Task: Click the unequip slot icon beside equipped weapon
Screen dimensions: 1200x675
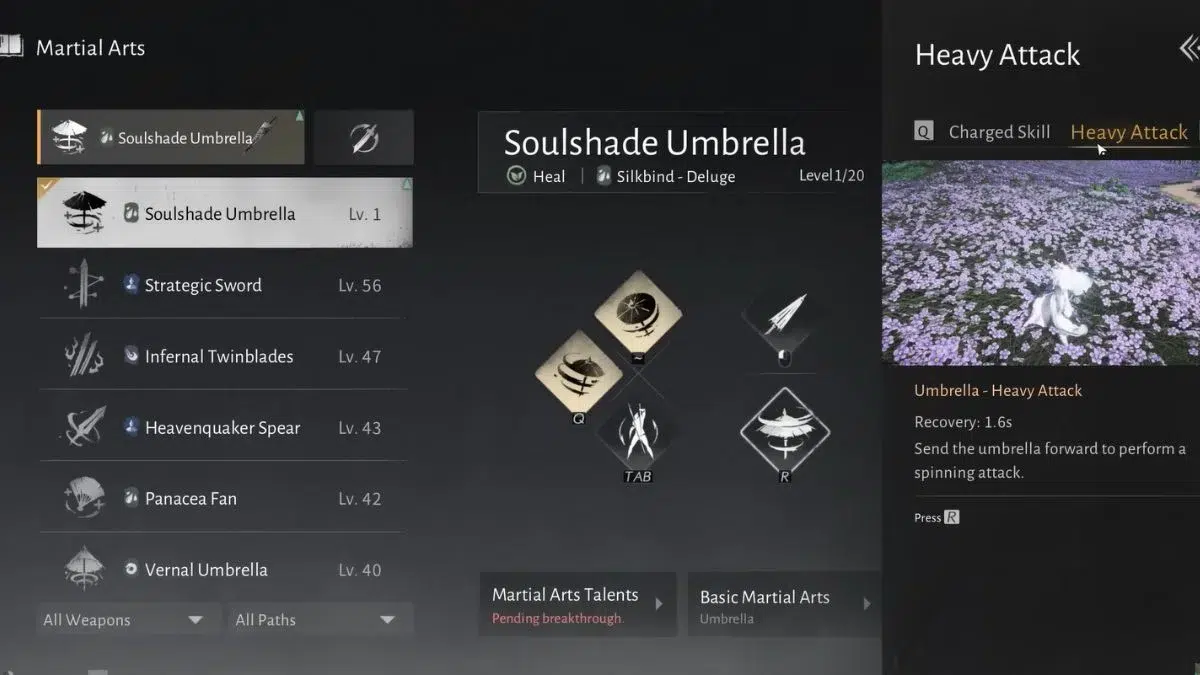Action: (x=364, y=138)
